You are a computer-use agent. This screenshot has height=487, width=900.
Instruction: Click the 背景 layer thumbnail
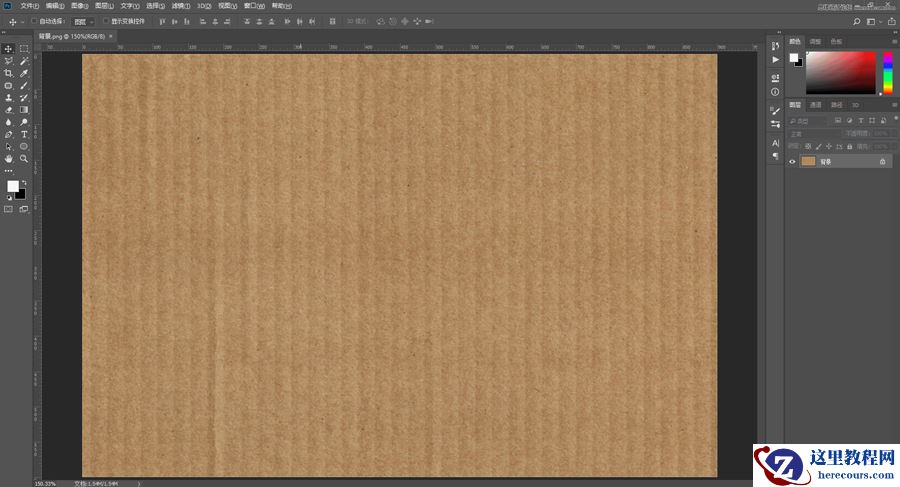[808, 161]
